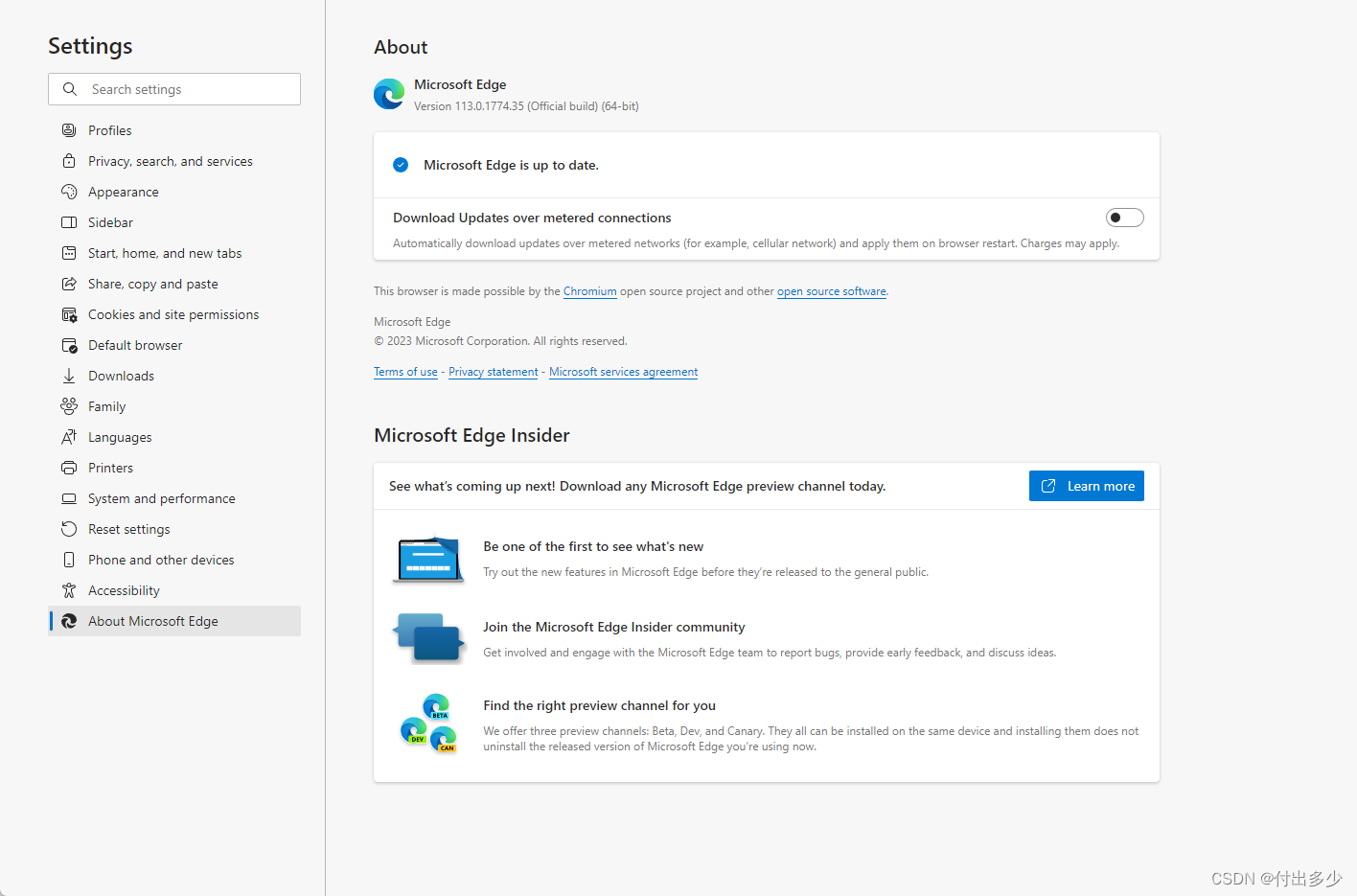Open the Downloads settings page
Viewport: 1357px width, 896px height.
pos(174,376)
